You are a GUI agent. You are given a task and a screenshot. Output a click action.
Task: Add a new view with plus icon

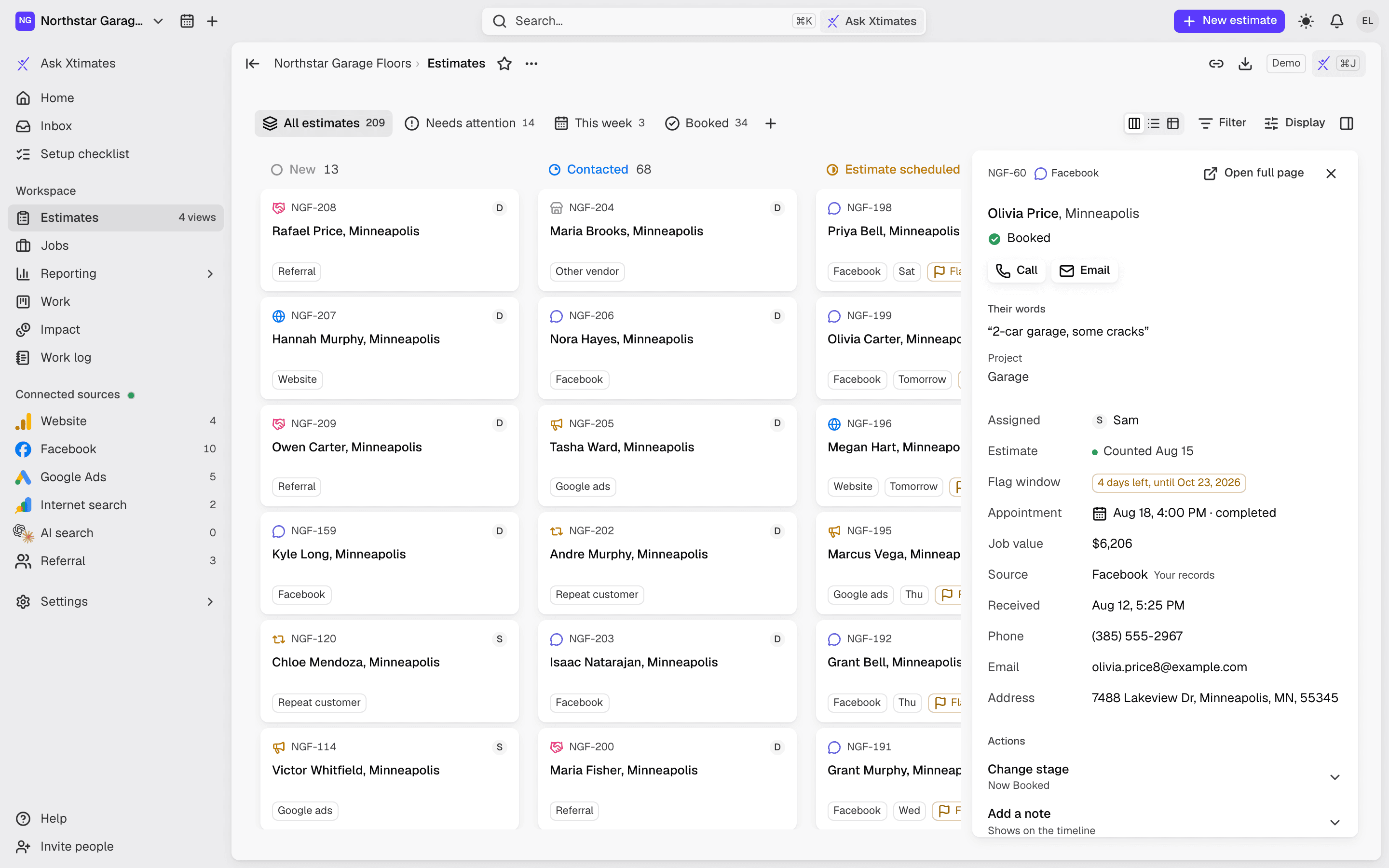tap(770, 123)
